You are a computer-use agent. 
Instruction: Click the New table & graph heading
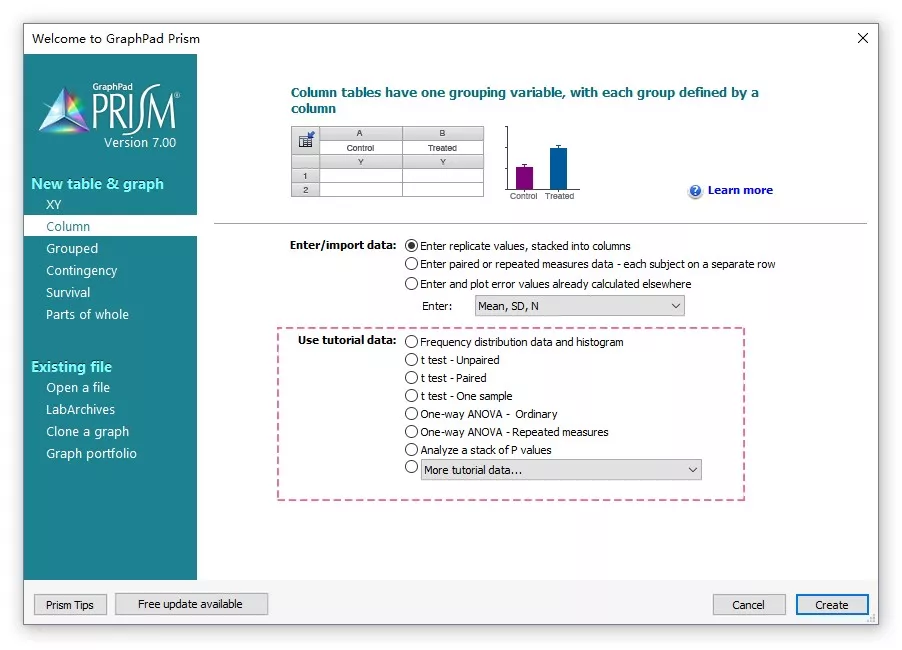click(x=97, y=183)
